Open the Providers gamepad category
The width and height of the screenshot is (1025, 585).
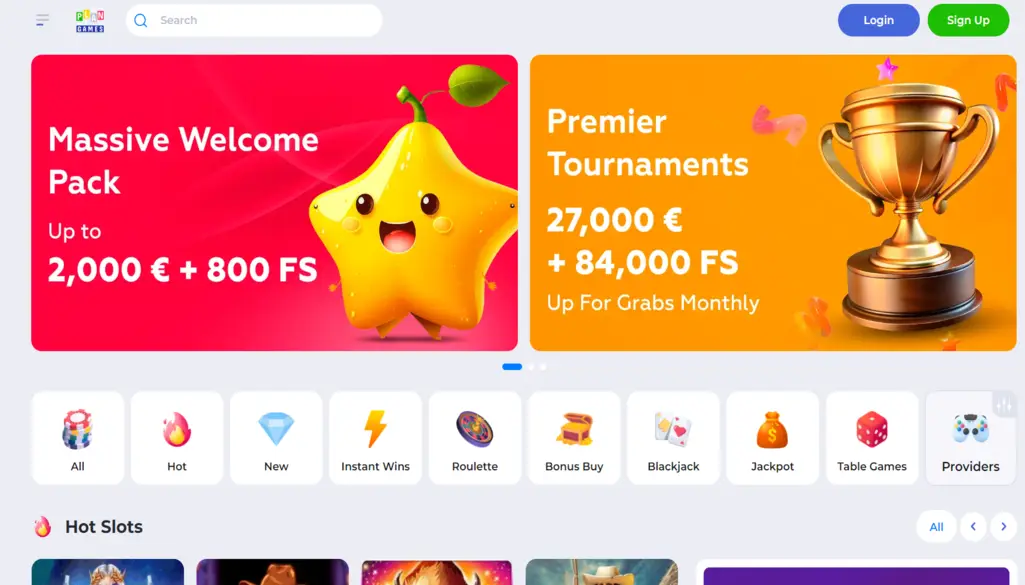point(971,438)
